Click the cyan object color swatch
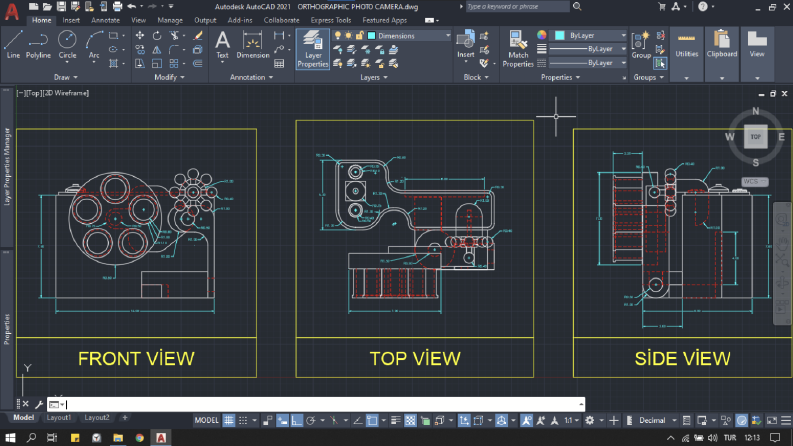The image size is (793, 446). (x=559, y=35)
